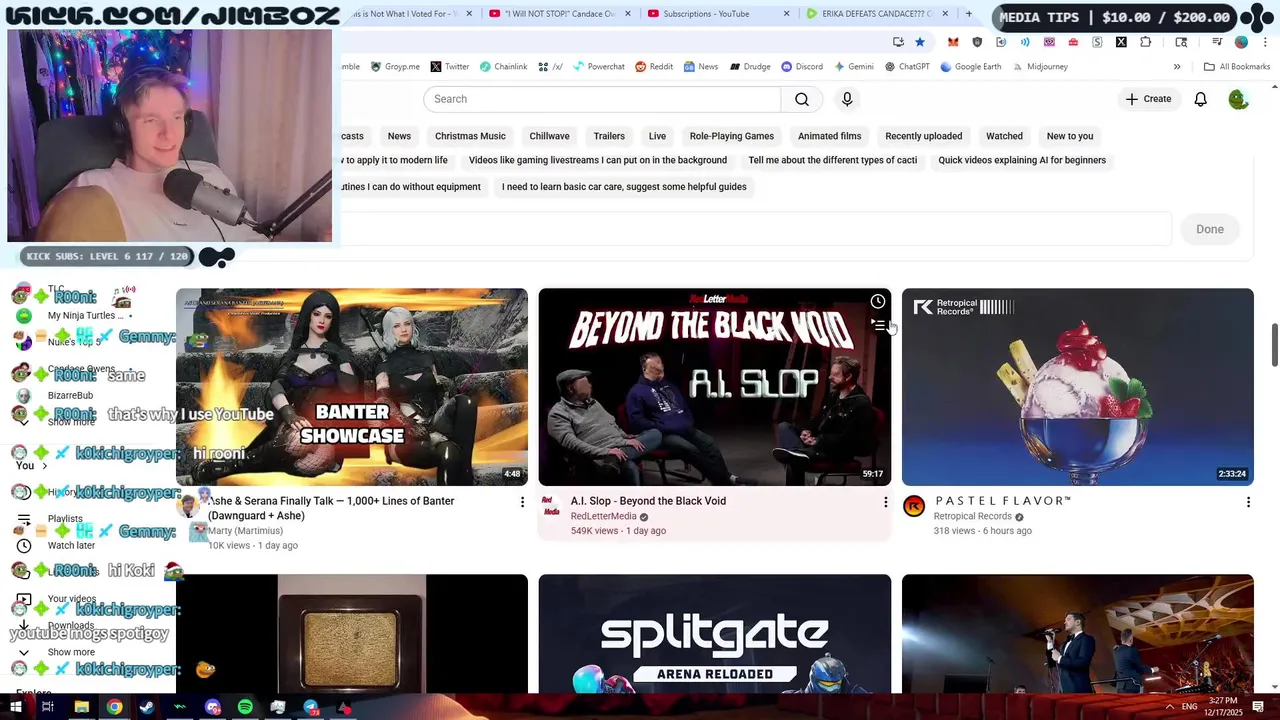
Task: Open the All Bookmarks folder
Action: tap(1237, 67)
